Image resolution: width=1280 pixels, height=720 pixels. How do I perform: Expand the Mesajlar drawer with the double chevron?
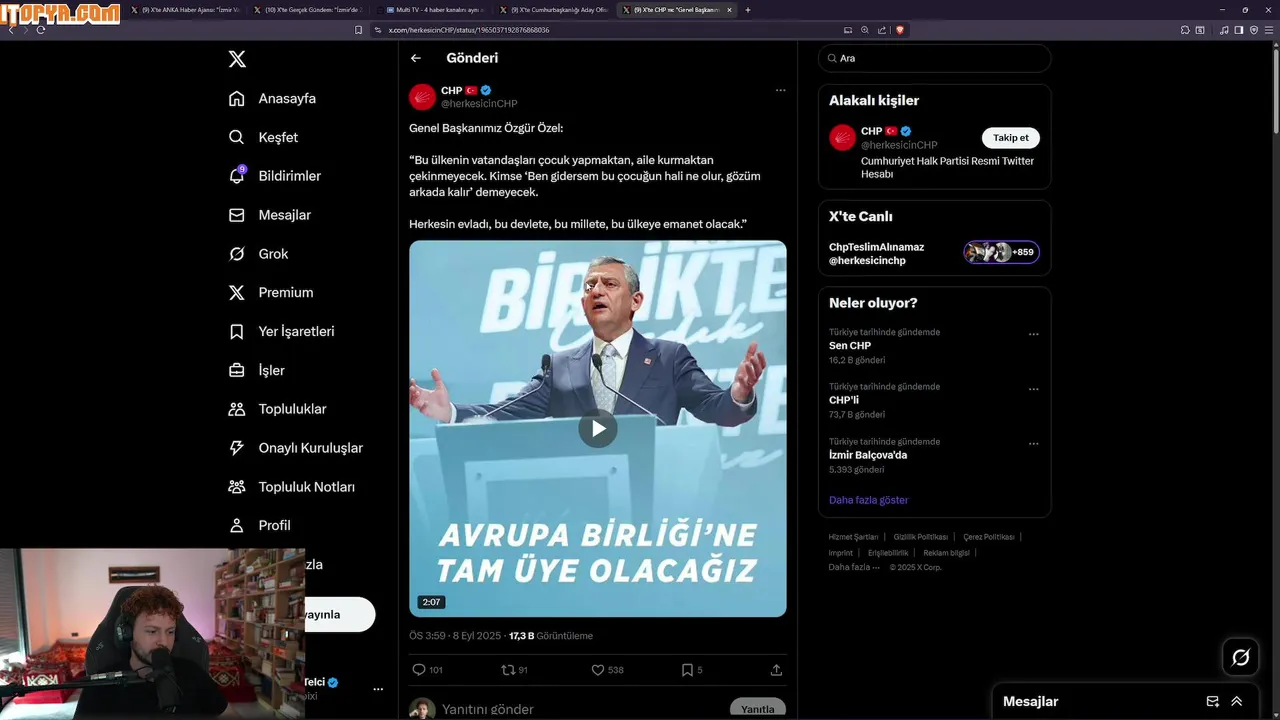(x=1237, y=702)
